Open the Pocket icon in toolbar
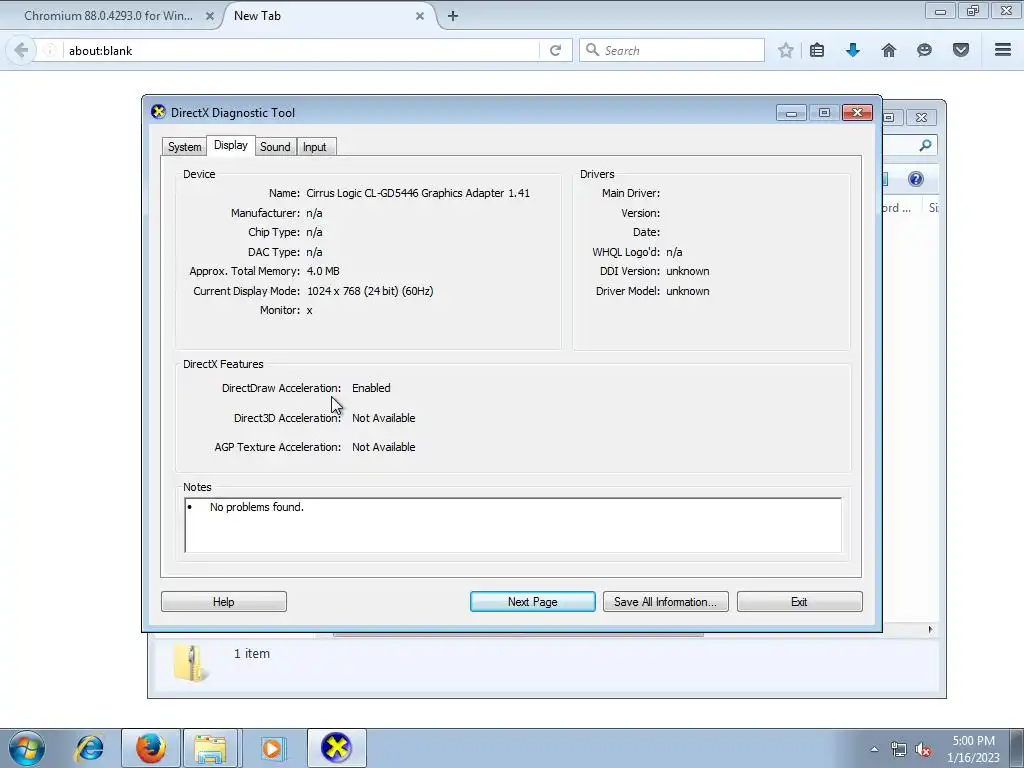Screen dimensions: 1024x768 click(x=961, y=50)
